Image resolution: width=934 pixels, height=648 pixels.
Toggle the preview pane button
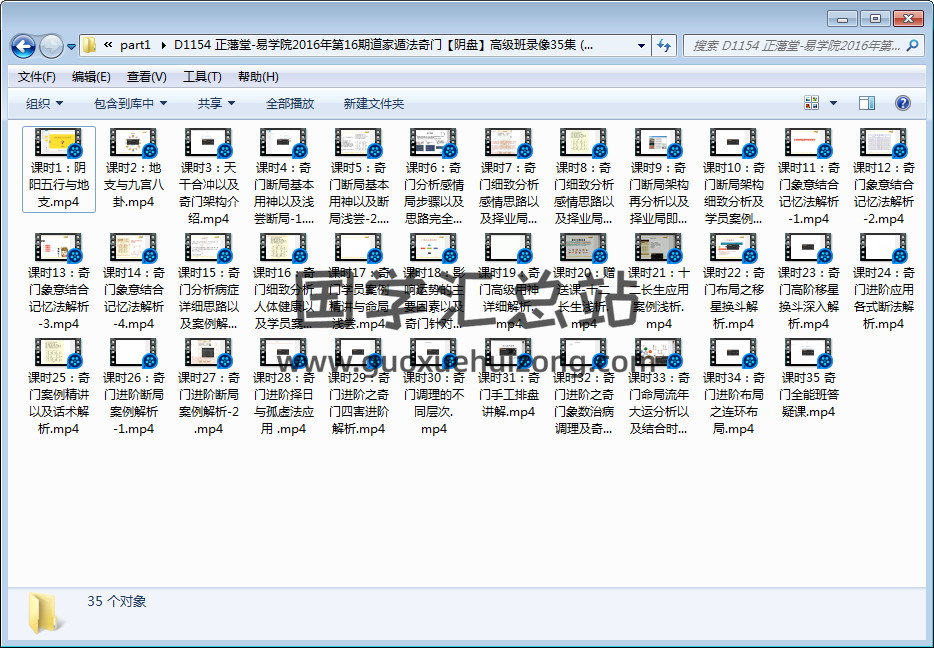[867, 103]
